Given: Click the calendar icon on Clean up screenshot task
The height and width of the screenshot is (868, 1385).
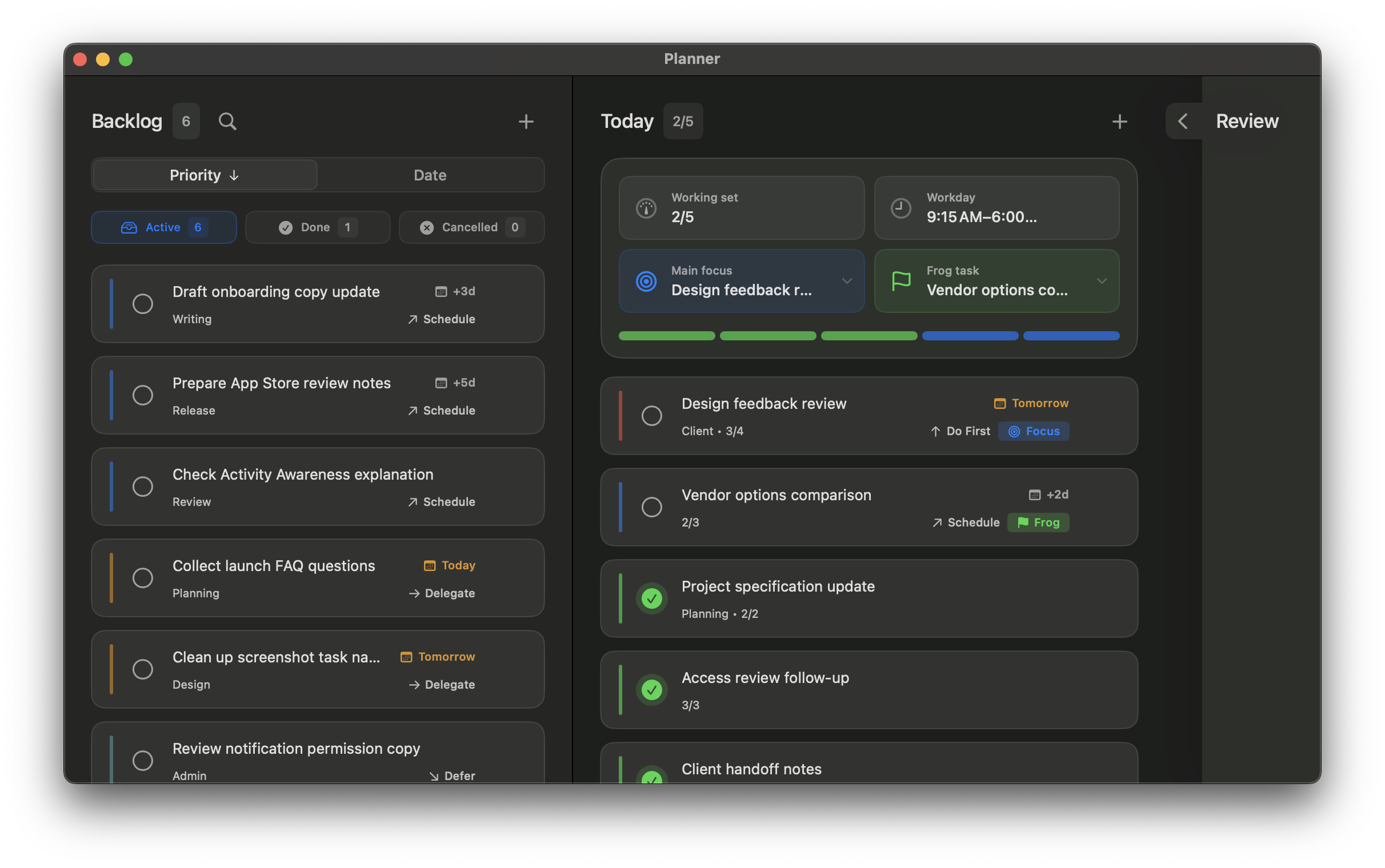Looking at the screenshot, I should (x=406, y=657).
